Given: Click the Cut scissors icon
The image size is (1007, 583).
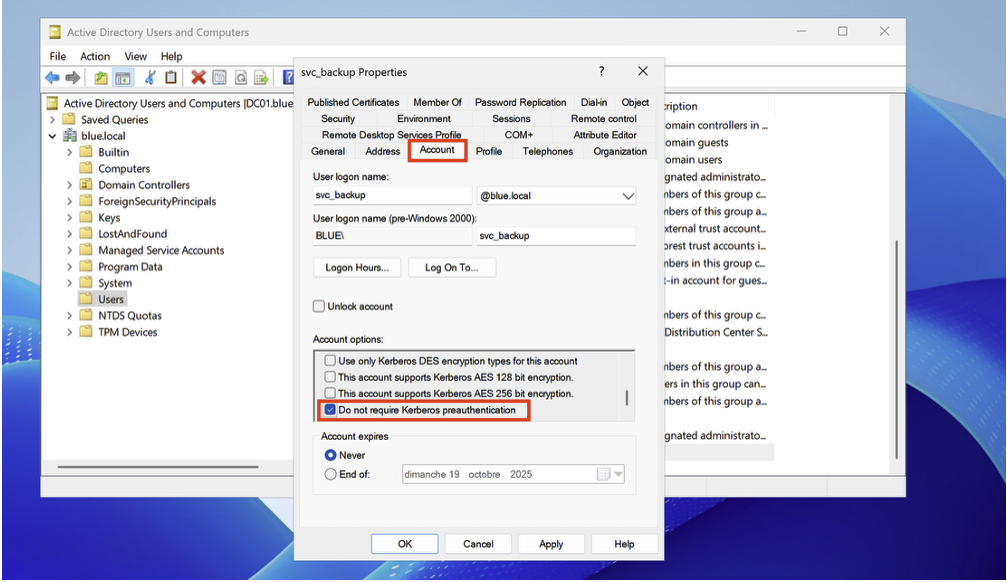Looking at the screenshot, I should pyautogui.click(x=150, y=78).
